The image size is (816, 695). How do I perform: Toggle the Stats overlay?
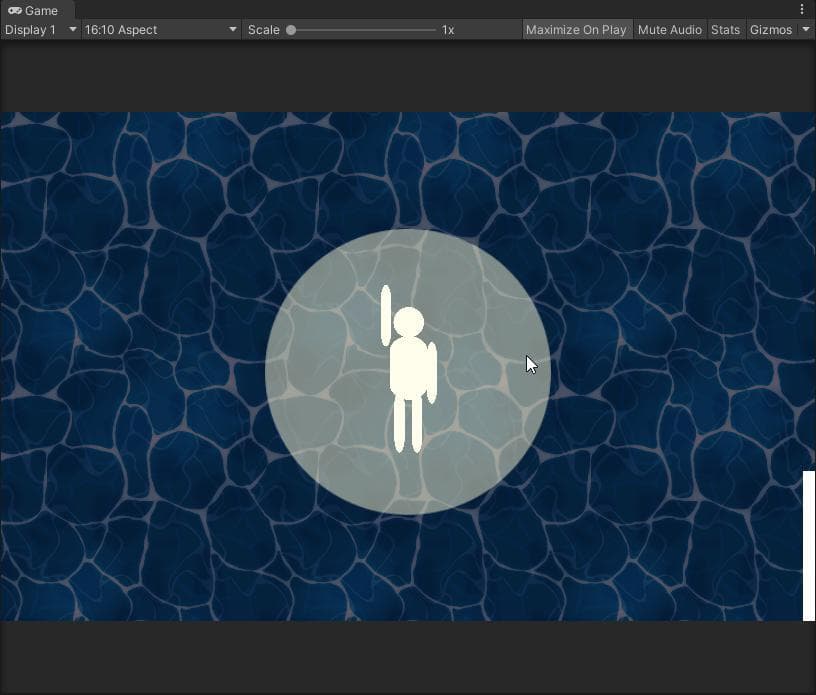point(725,30)
